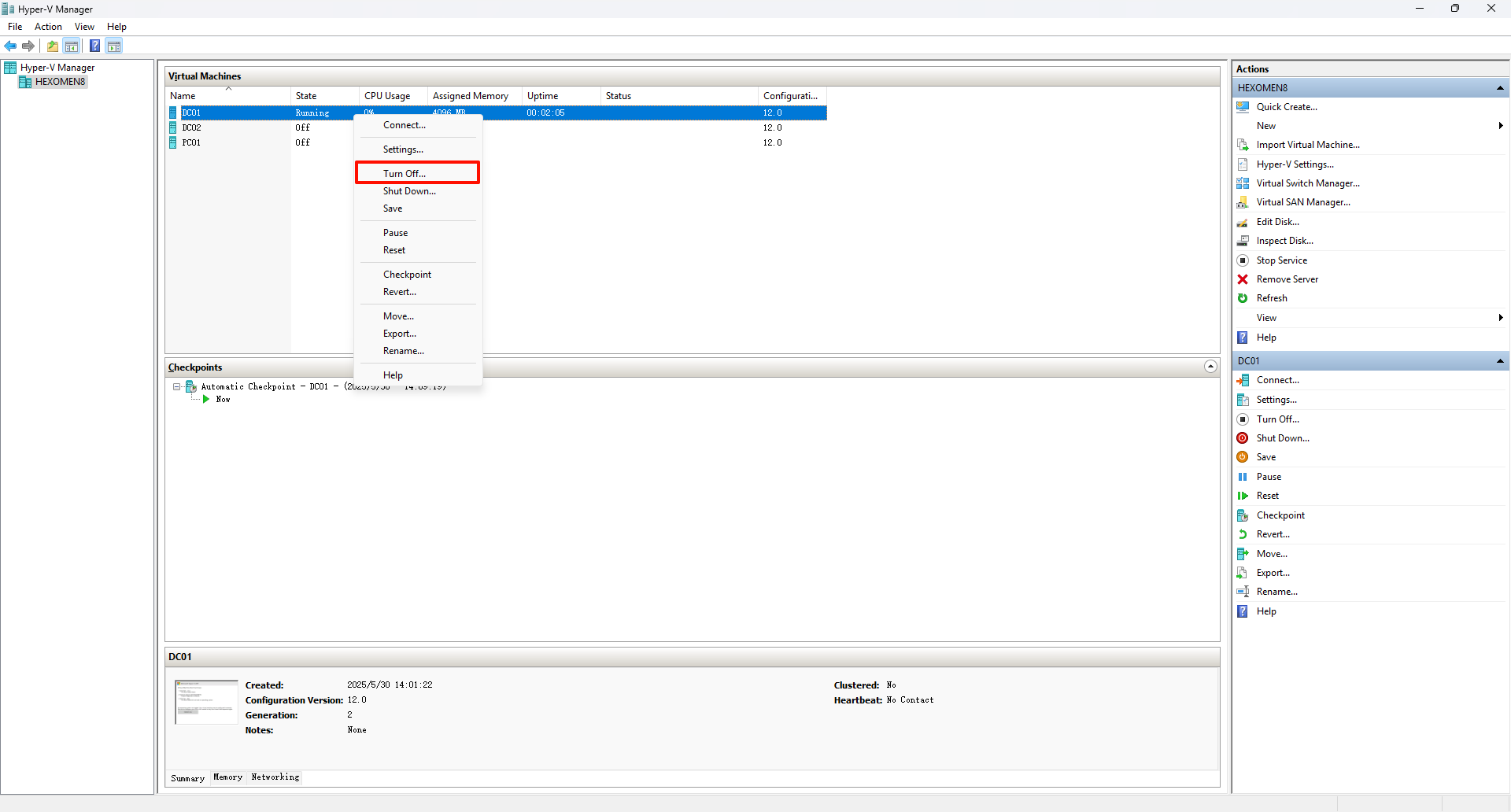The image size is (1511, 812).
Task: Open the File menu
Action: coord(15,27)
